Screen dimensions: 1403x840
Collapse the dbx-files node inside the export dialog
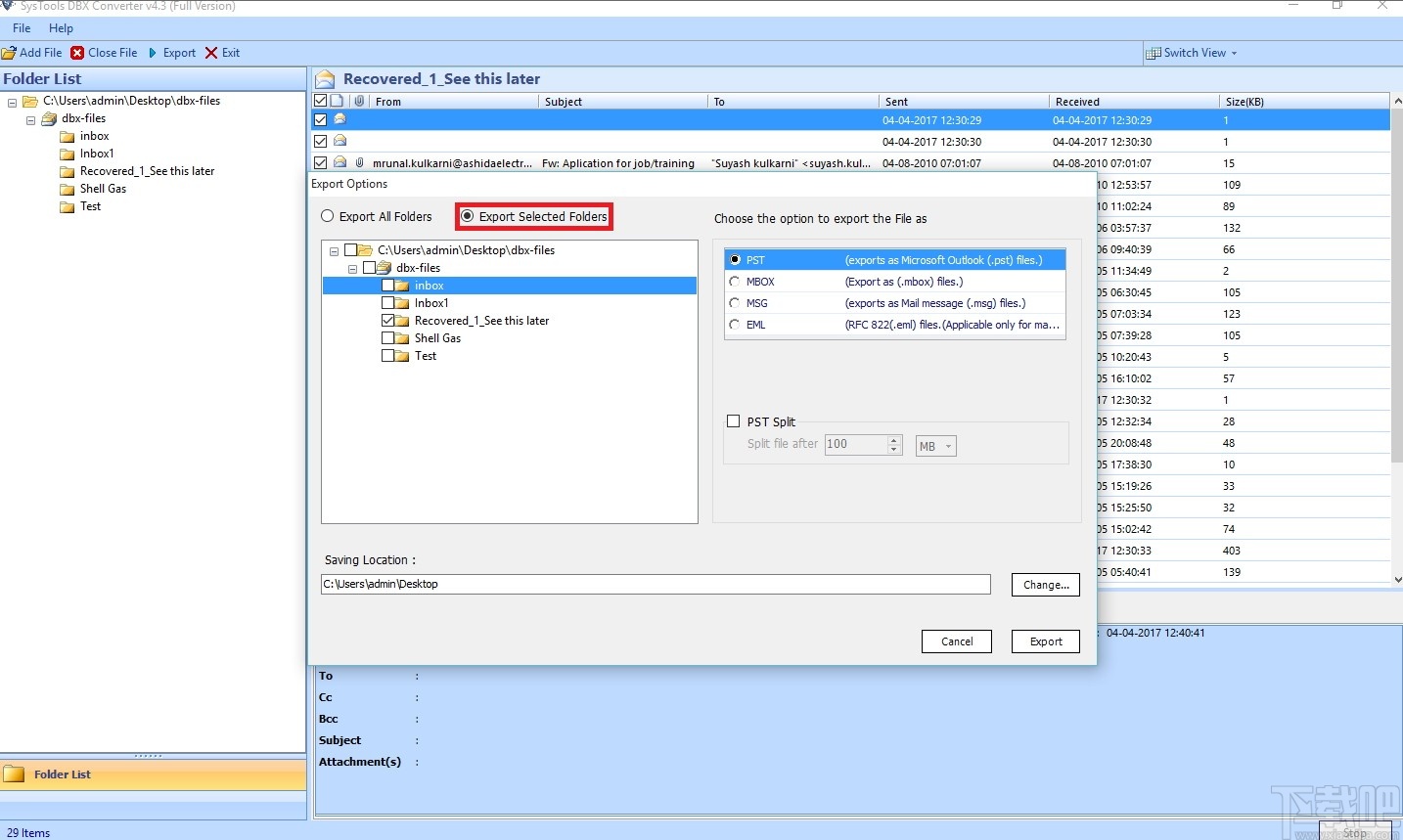click(352, 268)
